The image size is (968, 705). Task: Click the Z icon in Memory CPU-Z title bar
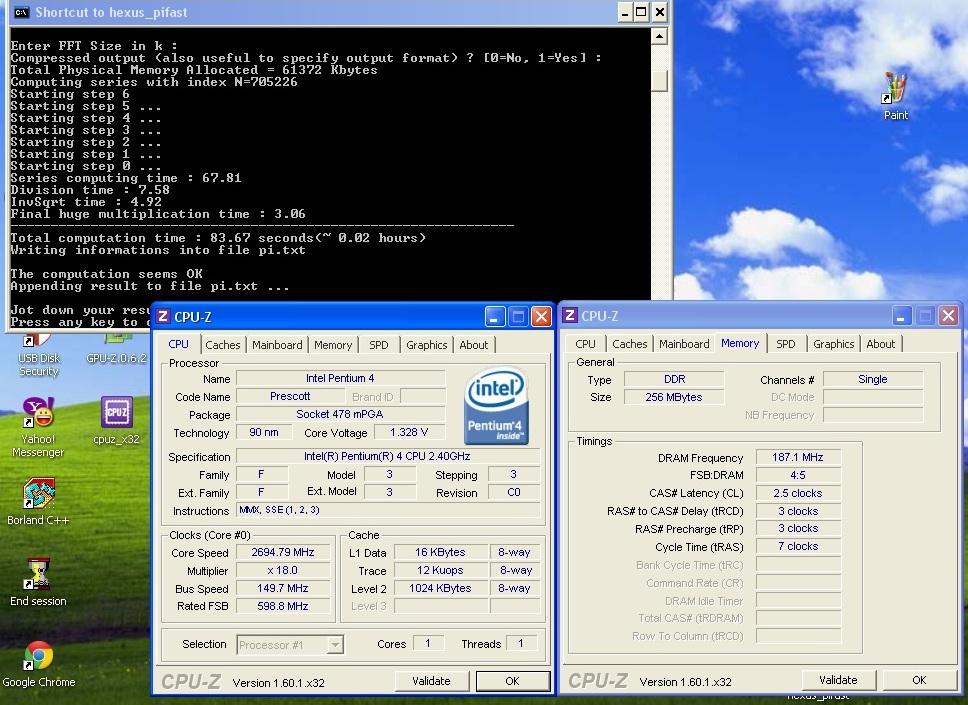pyautogui.click(x=570, y=315)
